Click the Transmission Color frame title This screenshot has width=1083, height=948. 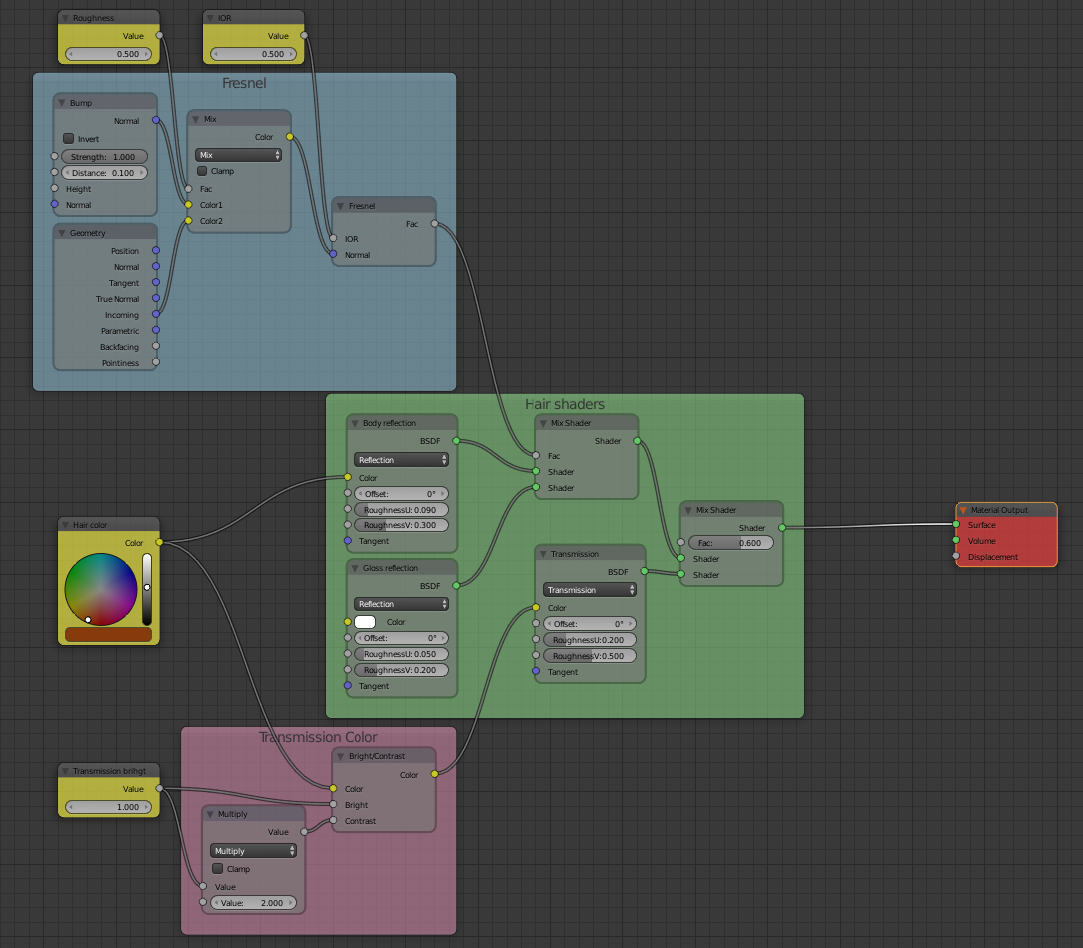pos(318,737)
